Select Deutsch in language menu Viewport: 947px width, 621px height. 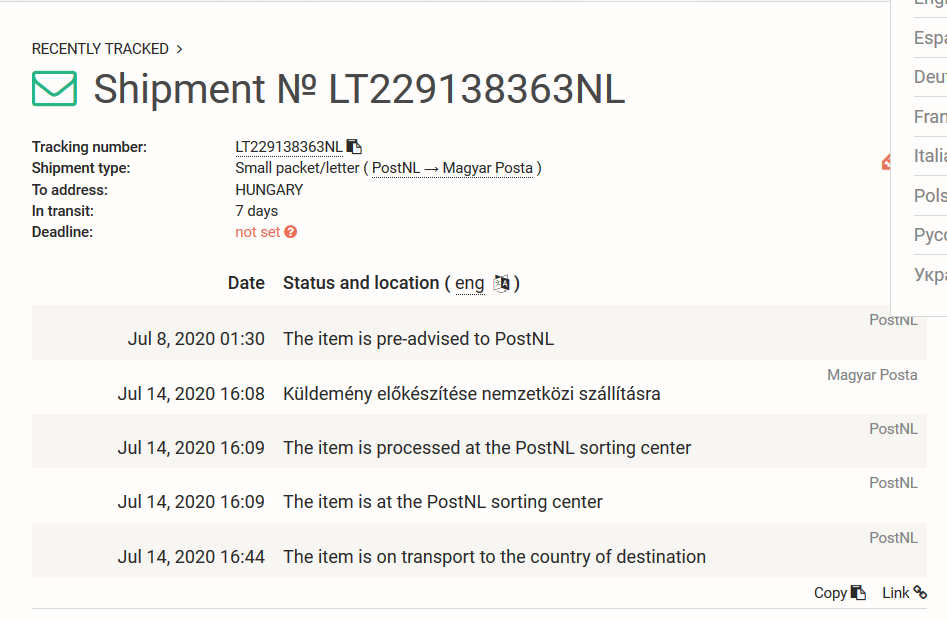coord(930,77)
